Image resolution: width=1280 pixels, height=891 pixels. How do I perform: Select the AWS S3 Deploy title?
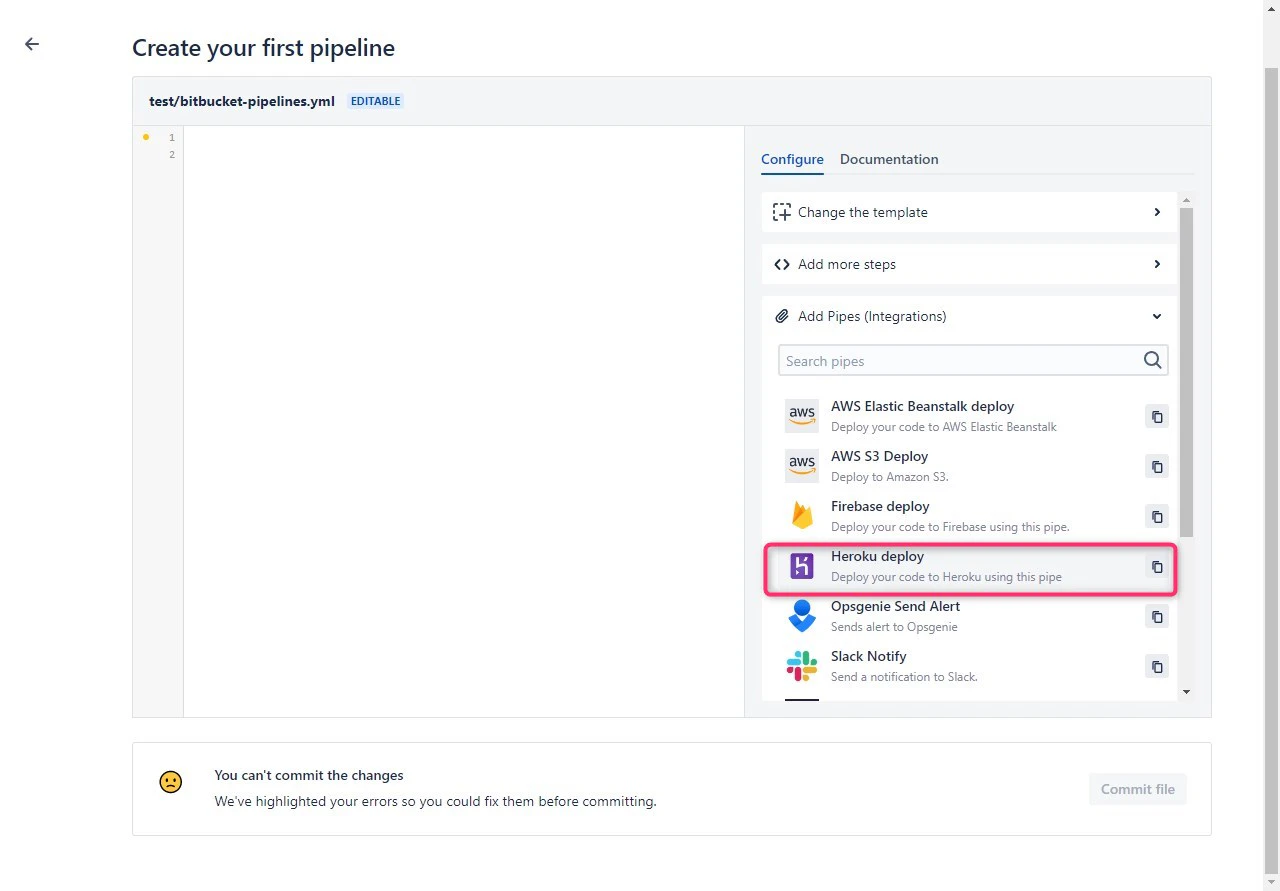pyautogui.click(x=879, y=456)
